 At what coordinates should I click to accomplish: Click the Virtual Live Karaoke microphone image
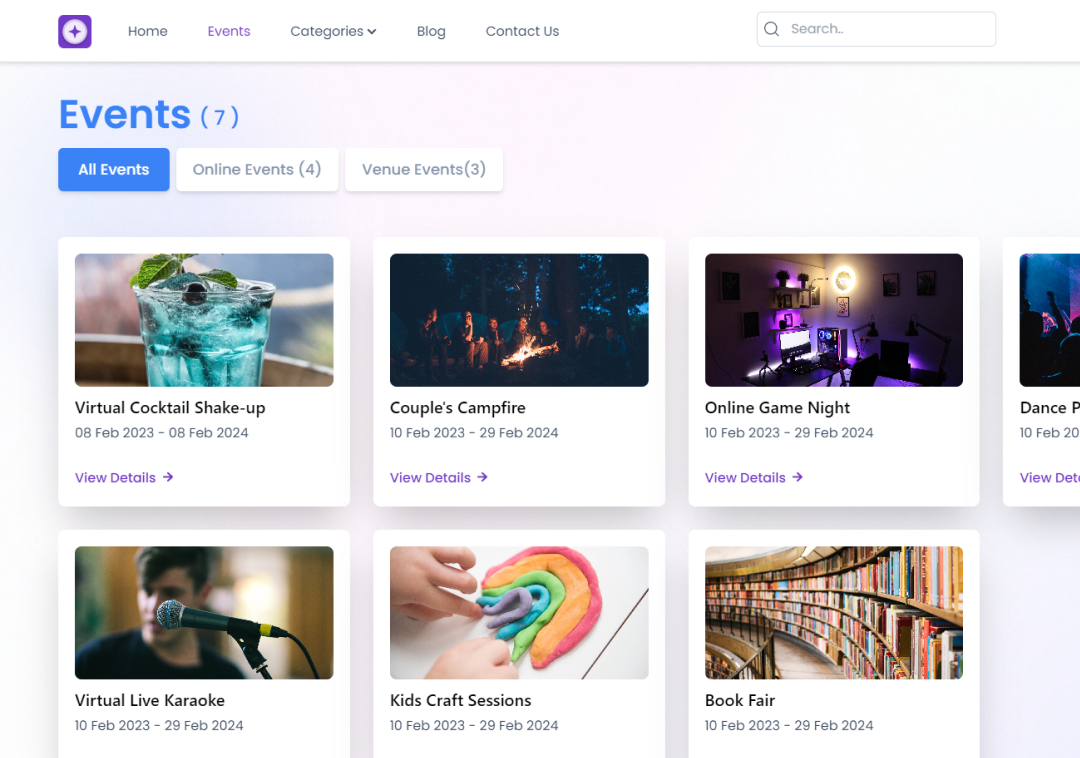click(204, 612)
